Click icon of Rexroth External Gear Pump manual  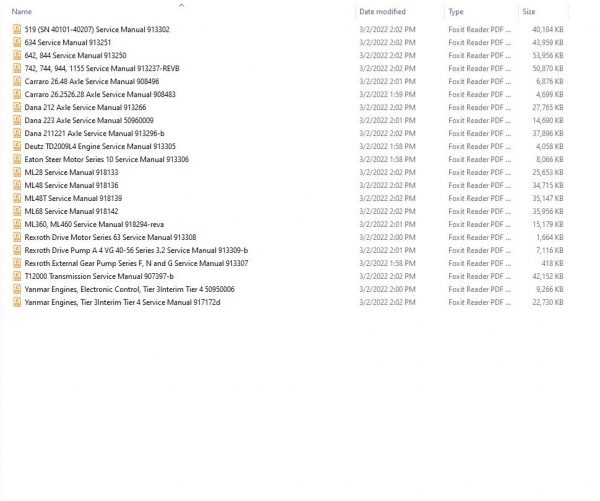point(17,264)
